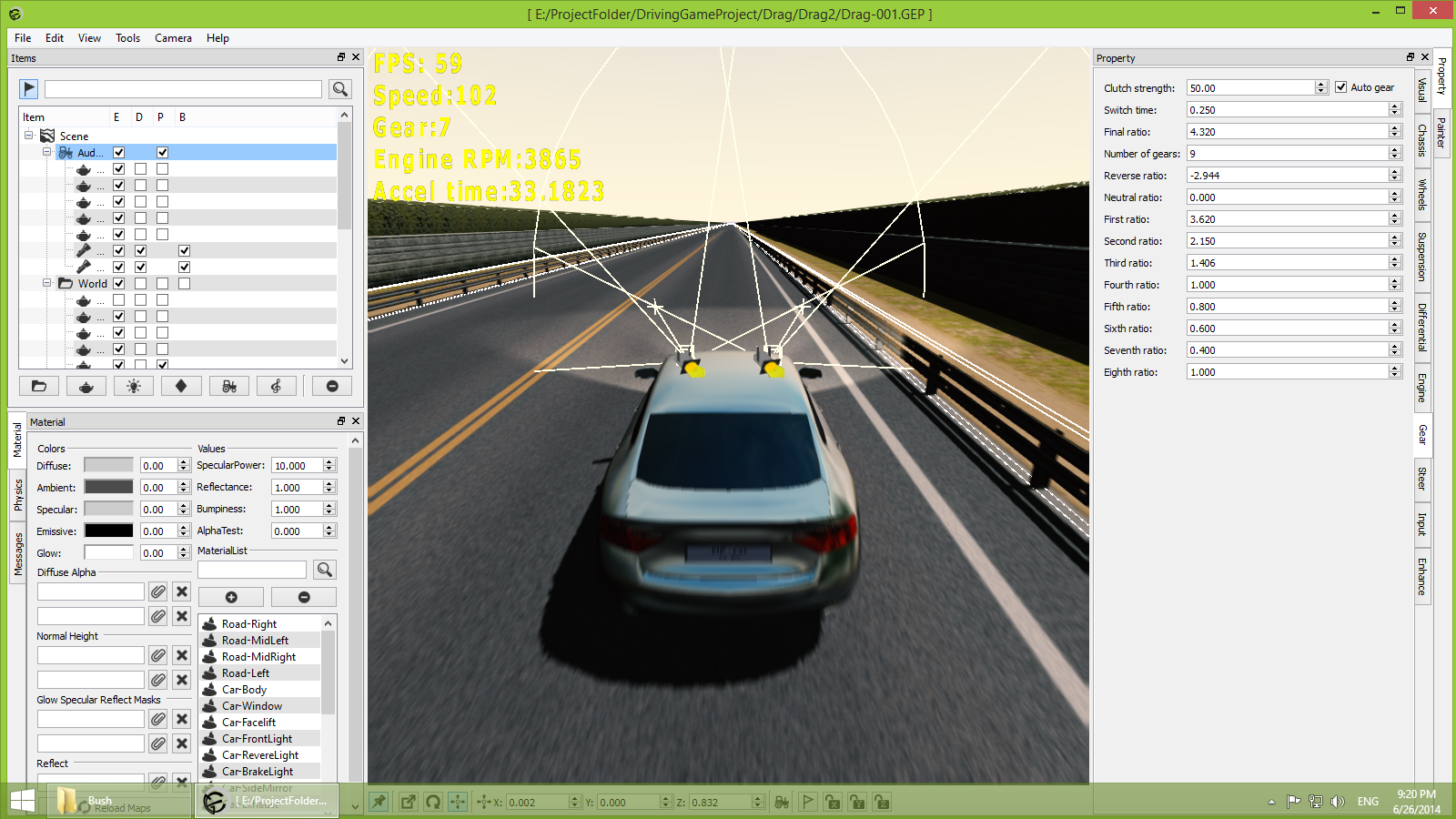Click the magnifier search button in Items panel
The image size is (1456, 819).
click(340, 88)
